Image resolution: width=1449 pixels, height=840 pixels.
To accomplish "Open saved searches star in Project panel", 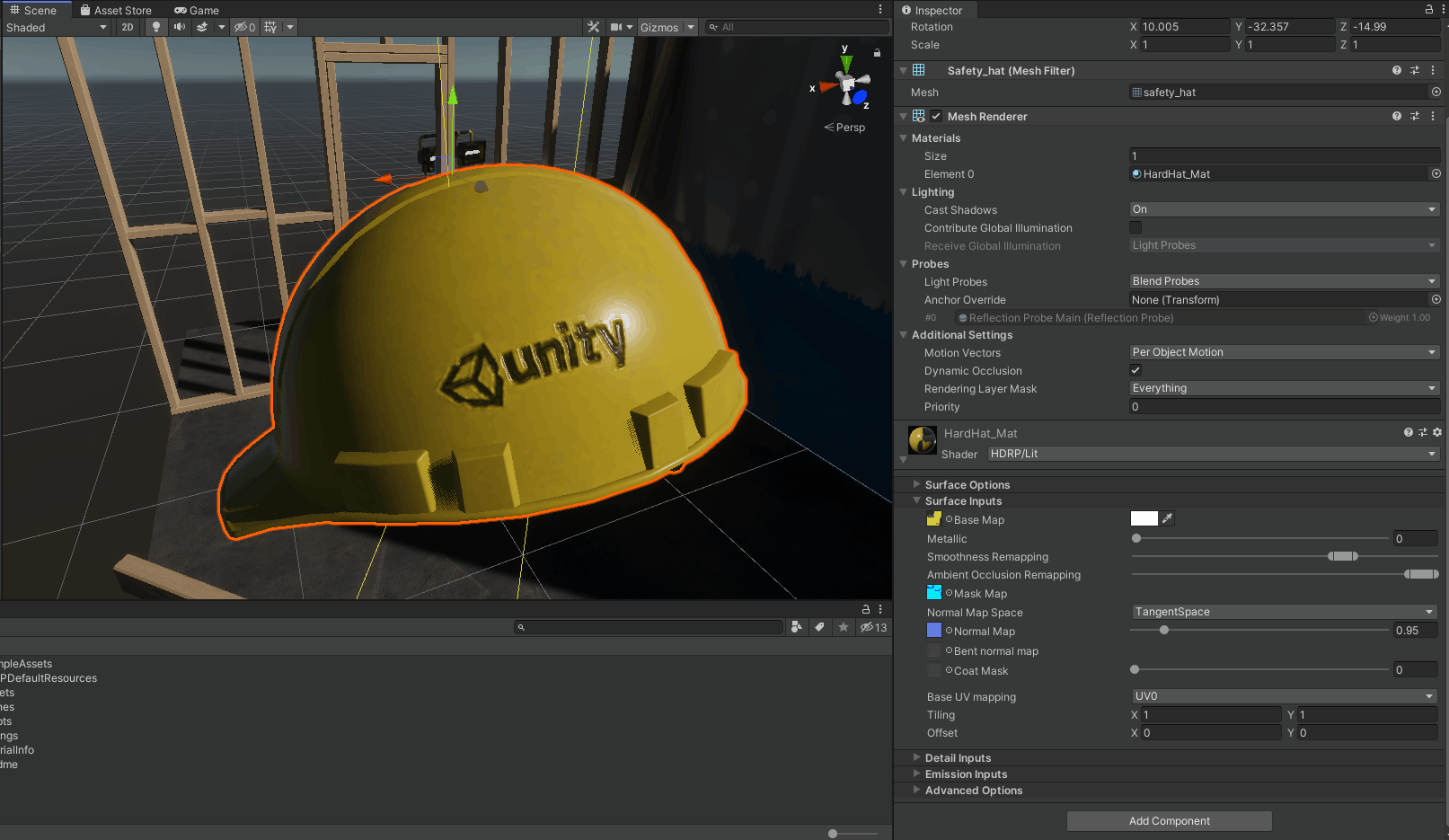I will [x=843, y=627].
